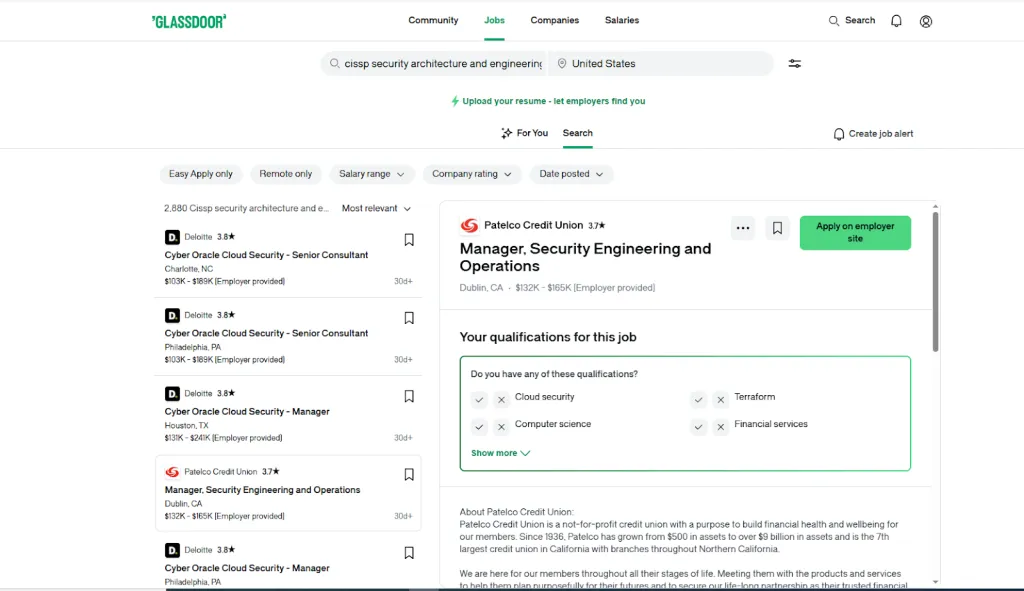Confirm Cloud security qualification with checkmark

480,400
